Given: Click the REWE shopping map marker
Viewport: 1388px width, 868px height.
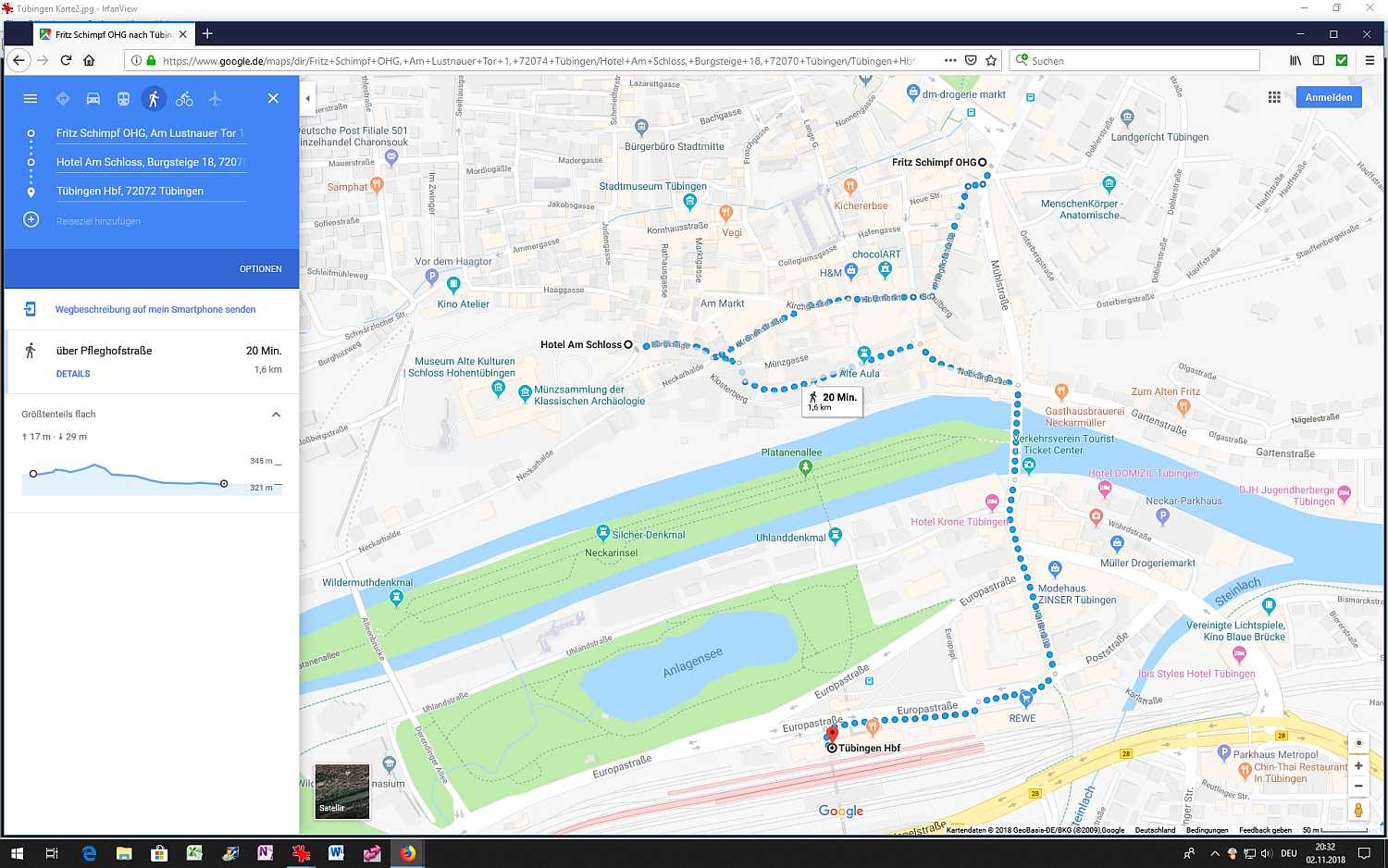Looking at the screenshot, I should [x=1025, y=699].
